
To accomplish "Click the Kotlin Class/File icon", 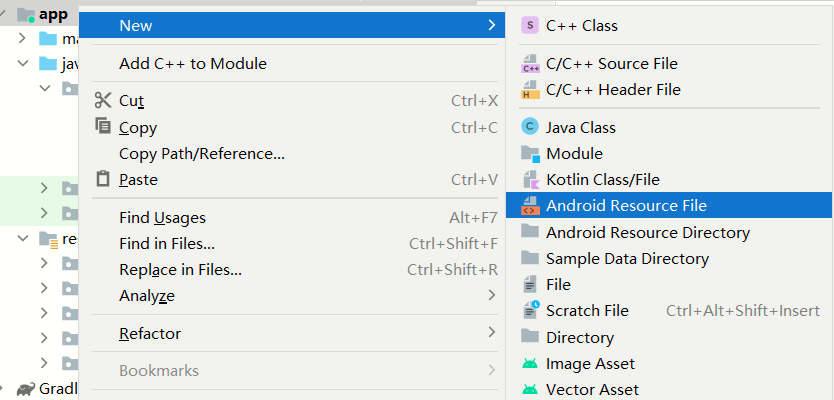I will coord(530,180).
